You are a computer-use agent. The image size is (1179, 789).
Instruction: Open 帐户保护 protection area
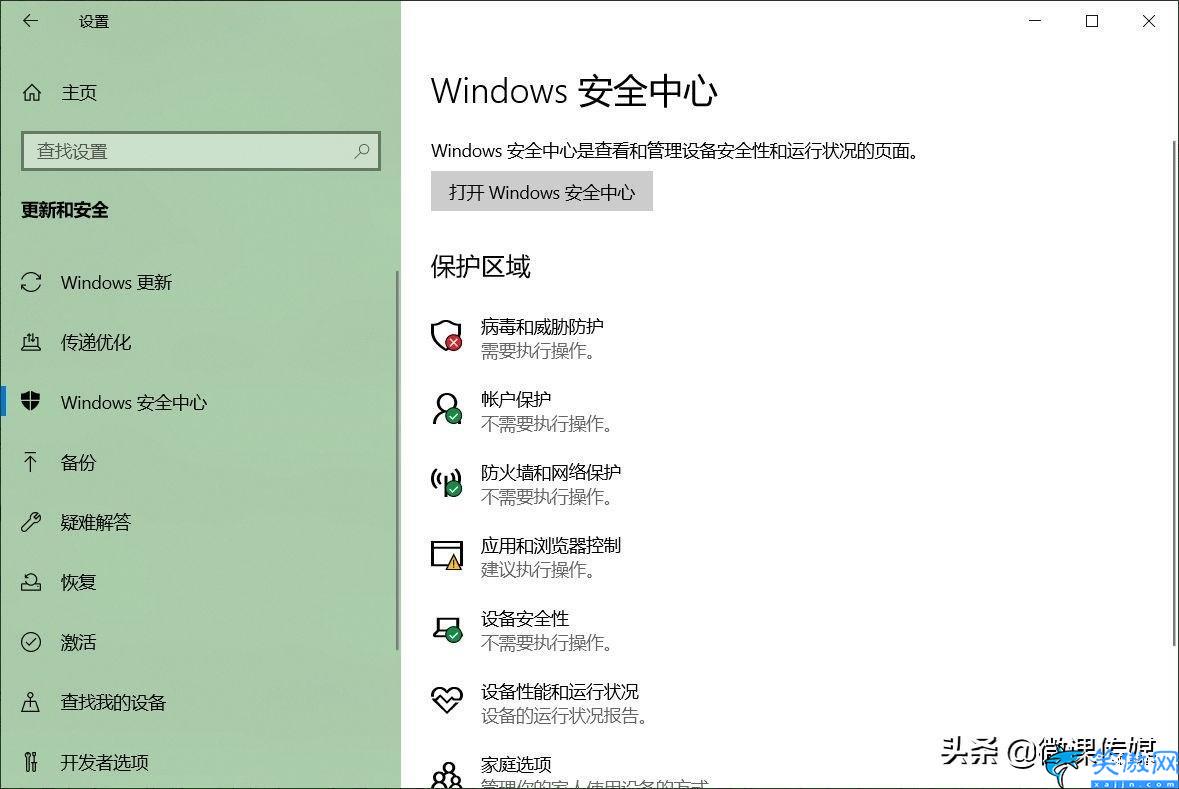[x=522, y=411]
